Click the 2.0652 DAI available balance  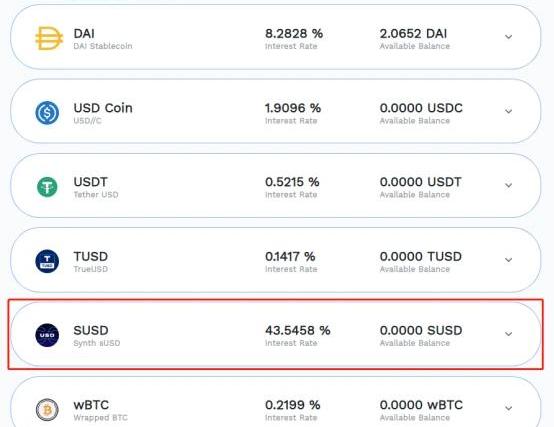pos(413,34)
